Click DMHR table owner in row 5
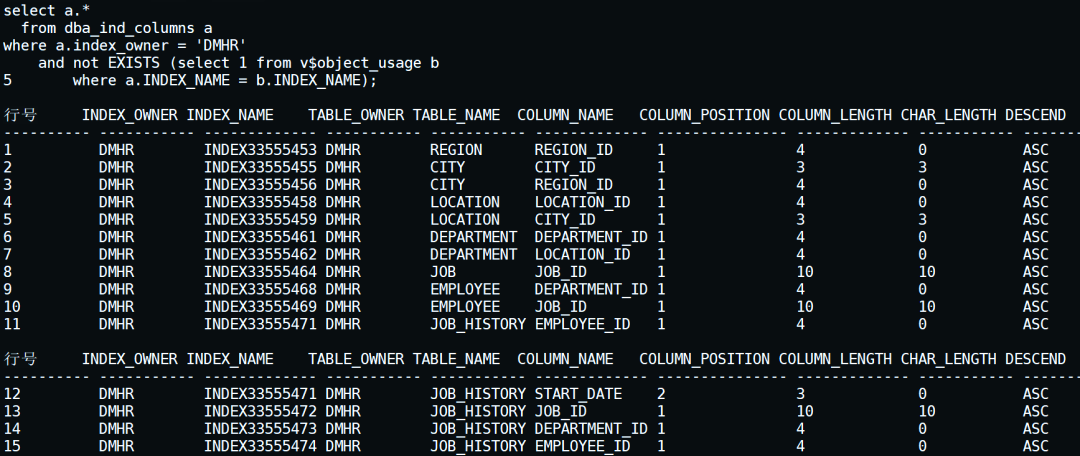This screenshot has height=456, width=1080. coord(343,220)
